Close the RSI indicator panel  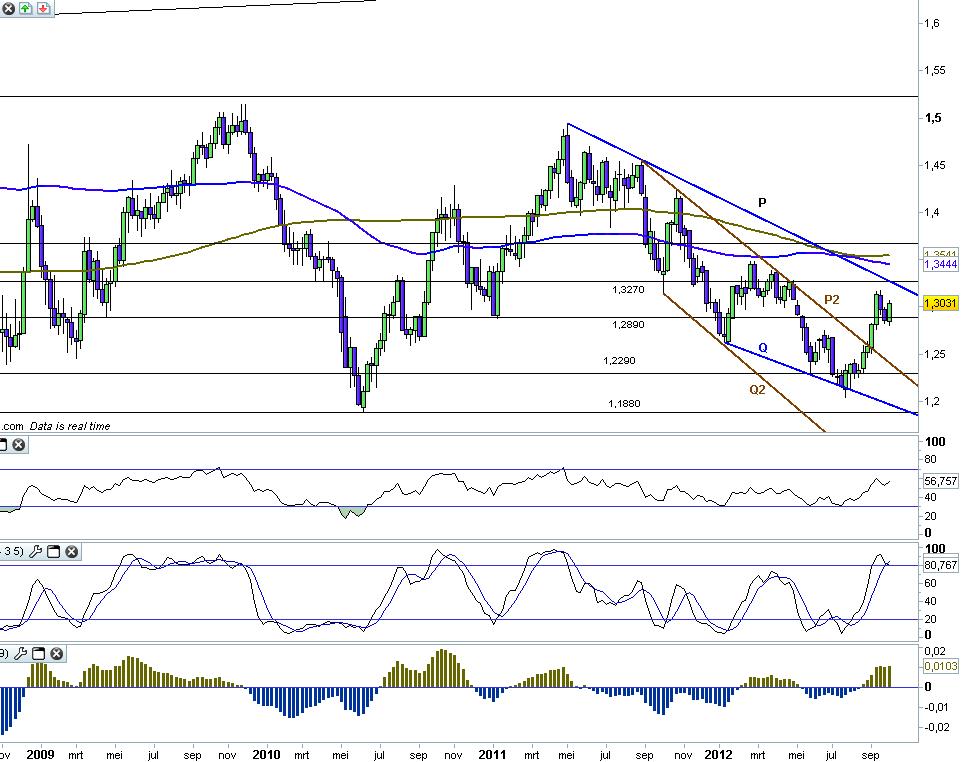tap(19, 445)
